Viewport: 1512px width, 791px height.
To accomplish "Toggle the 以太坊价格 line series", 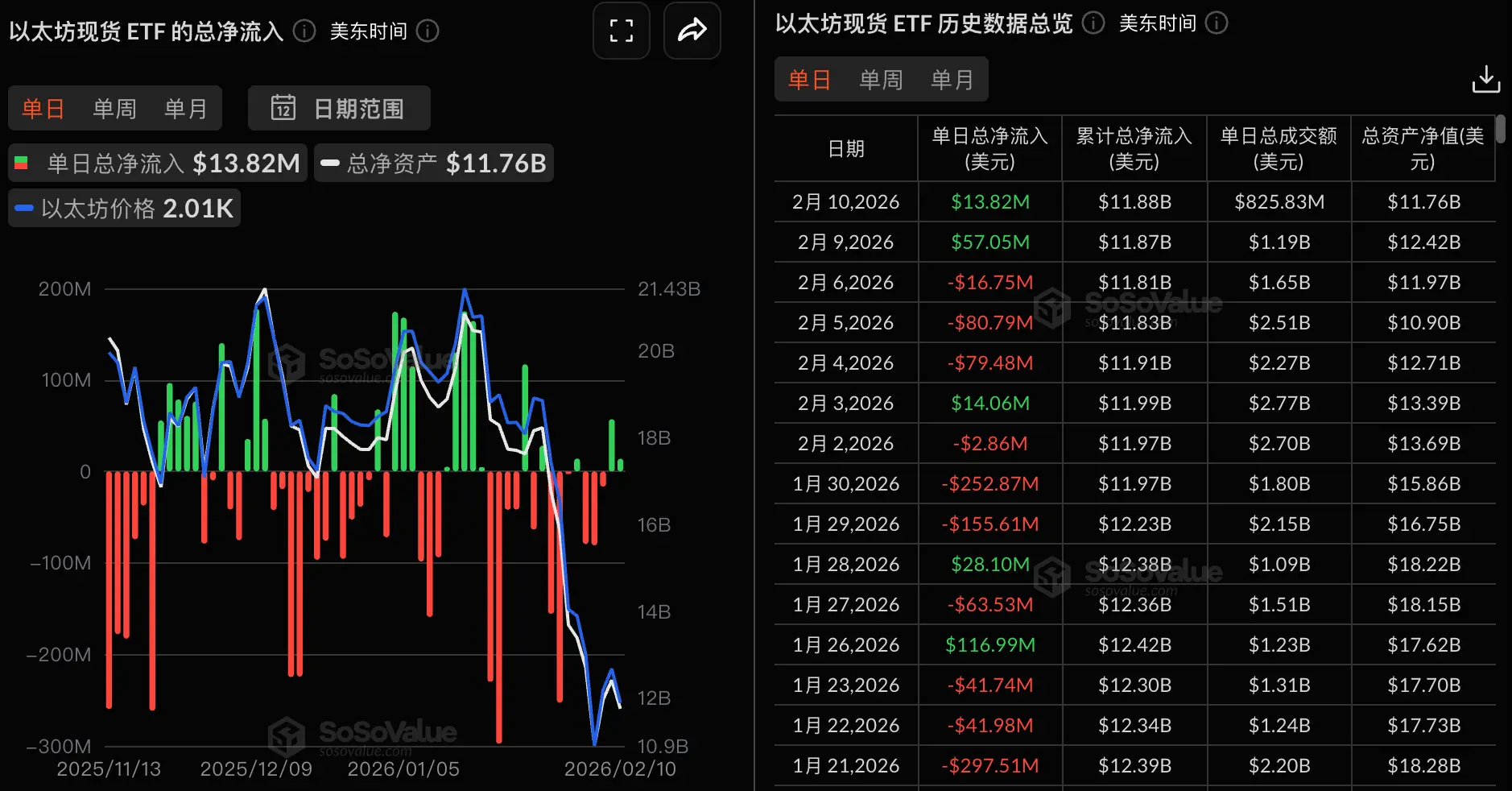I will point(125,209).
